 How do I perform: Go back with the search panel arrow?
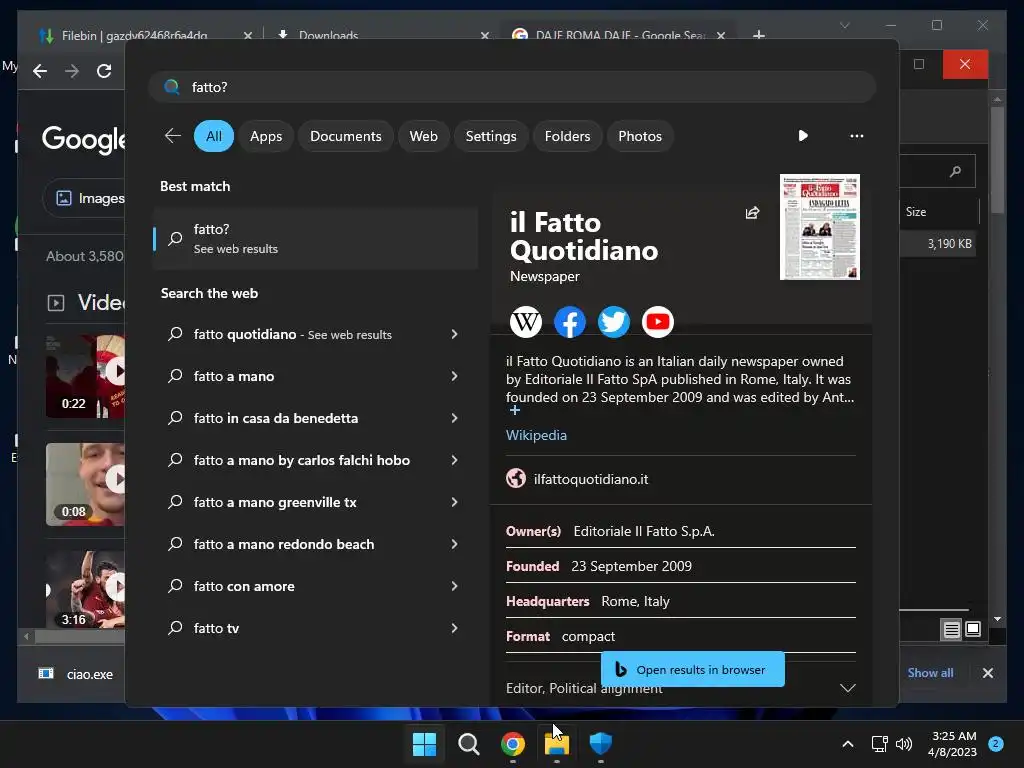coord(172,136)
